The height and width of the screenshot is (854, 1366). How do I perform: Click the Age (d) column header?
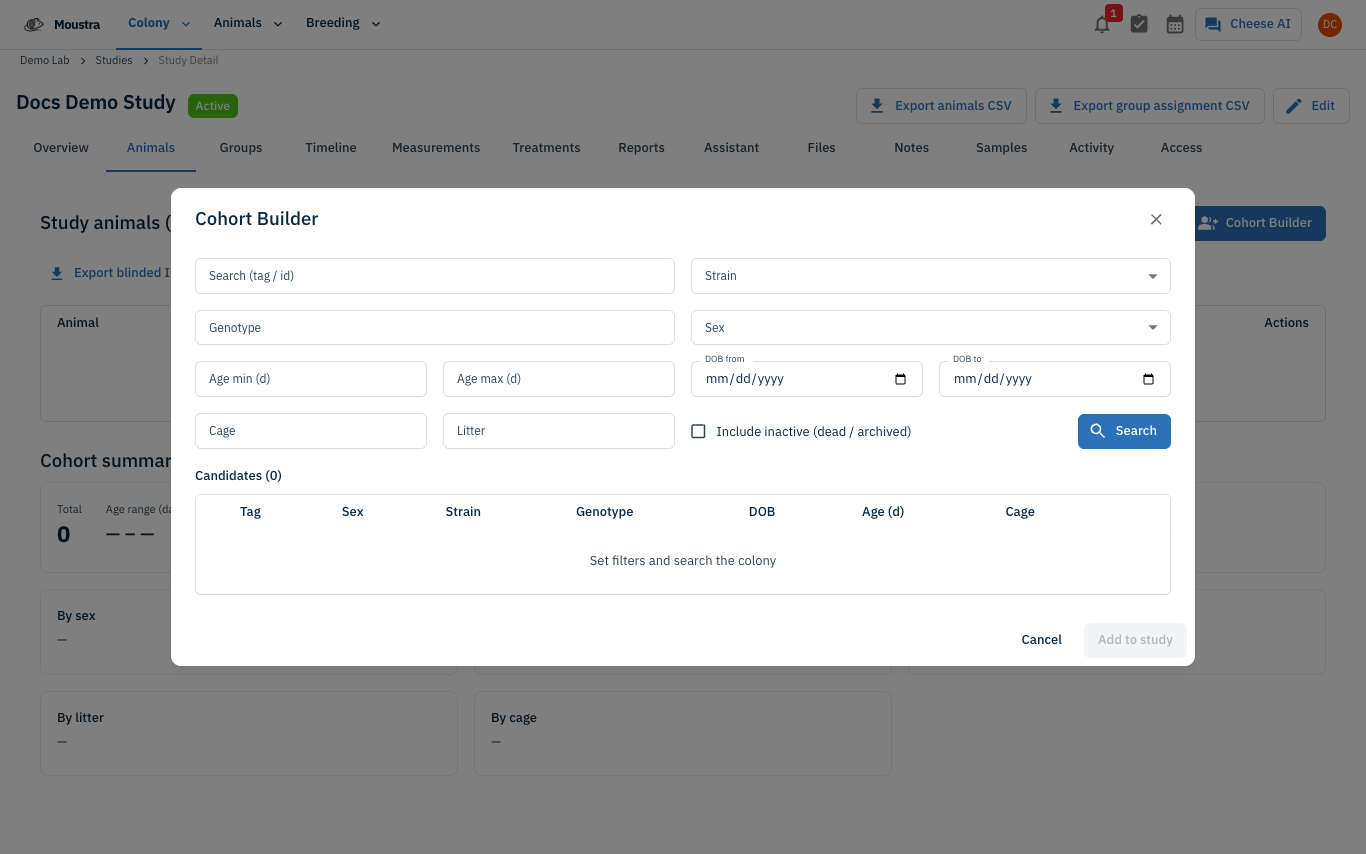[x=883, y=512]
